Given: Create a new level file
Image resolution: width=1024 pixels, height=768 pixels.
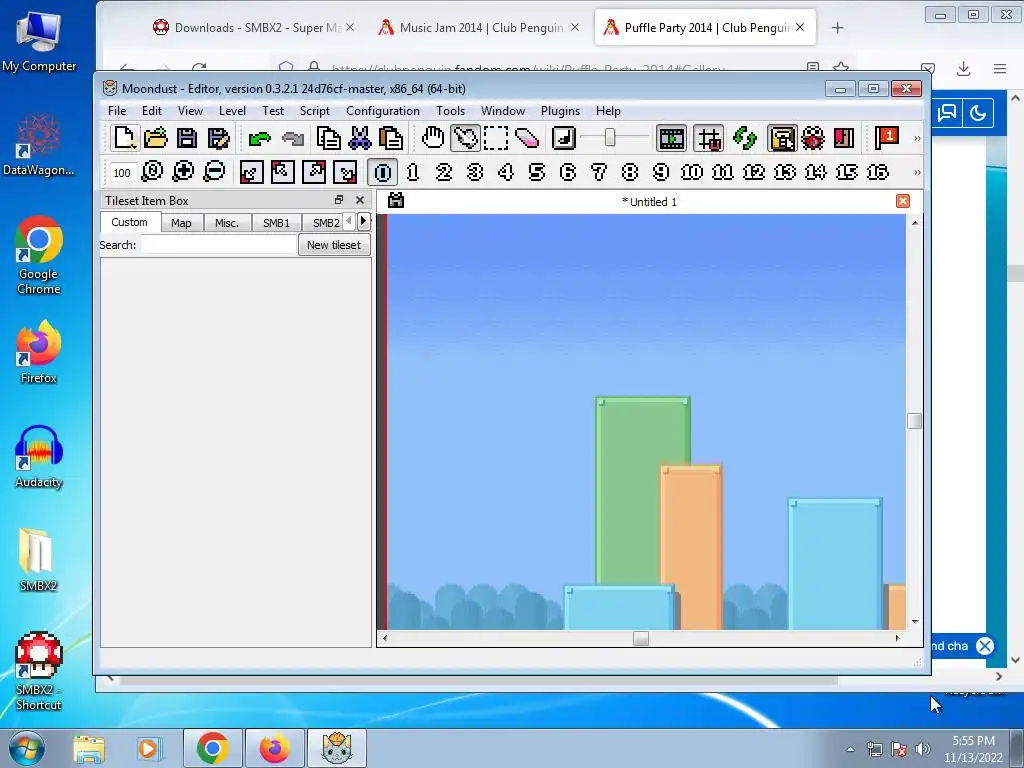Looking at the screenshot, I should (x=124, y=138).
